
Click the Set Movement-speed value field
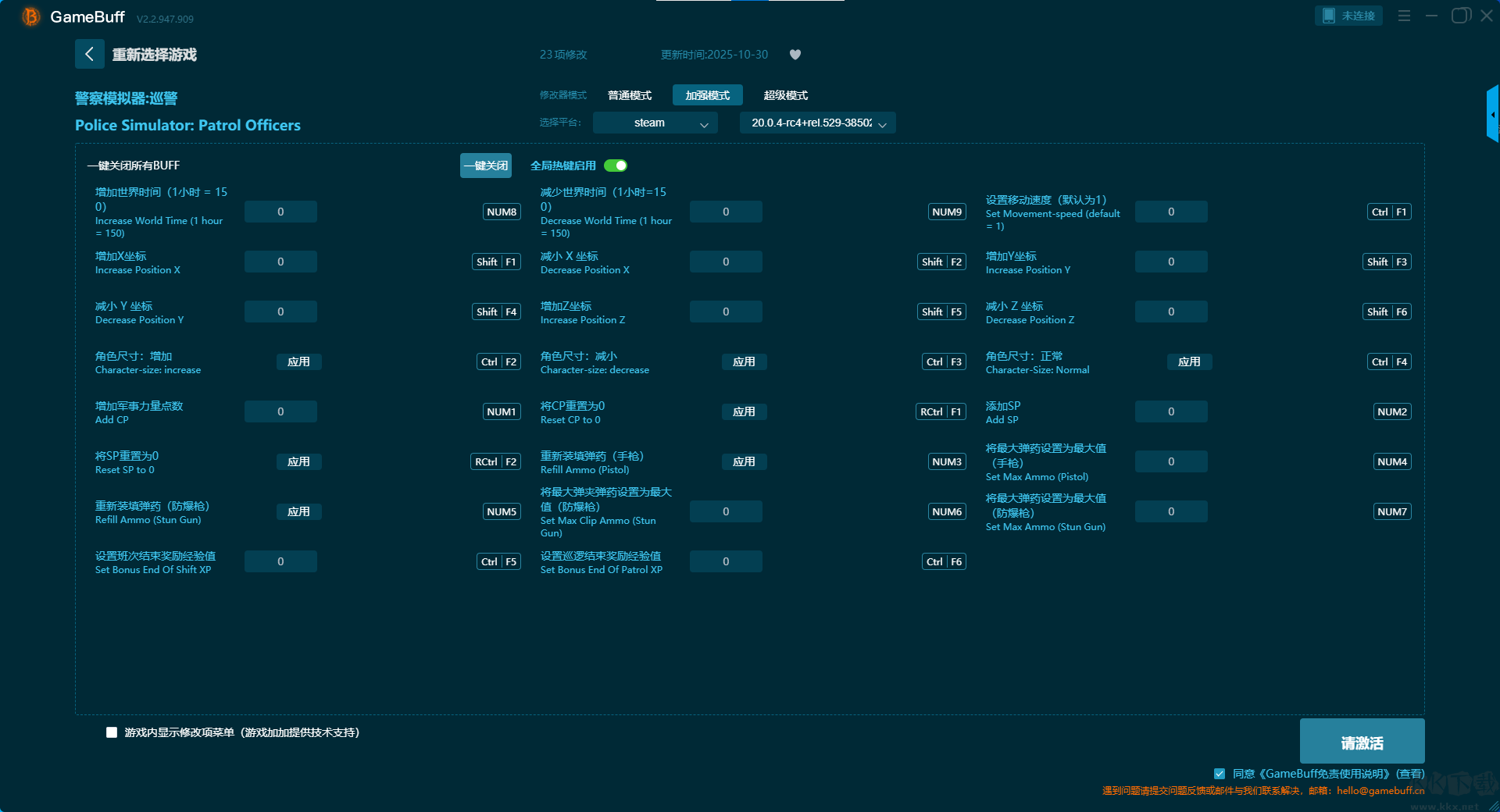[1171, 212]
